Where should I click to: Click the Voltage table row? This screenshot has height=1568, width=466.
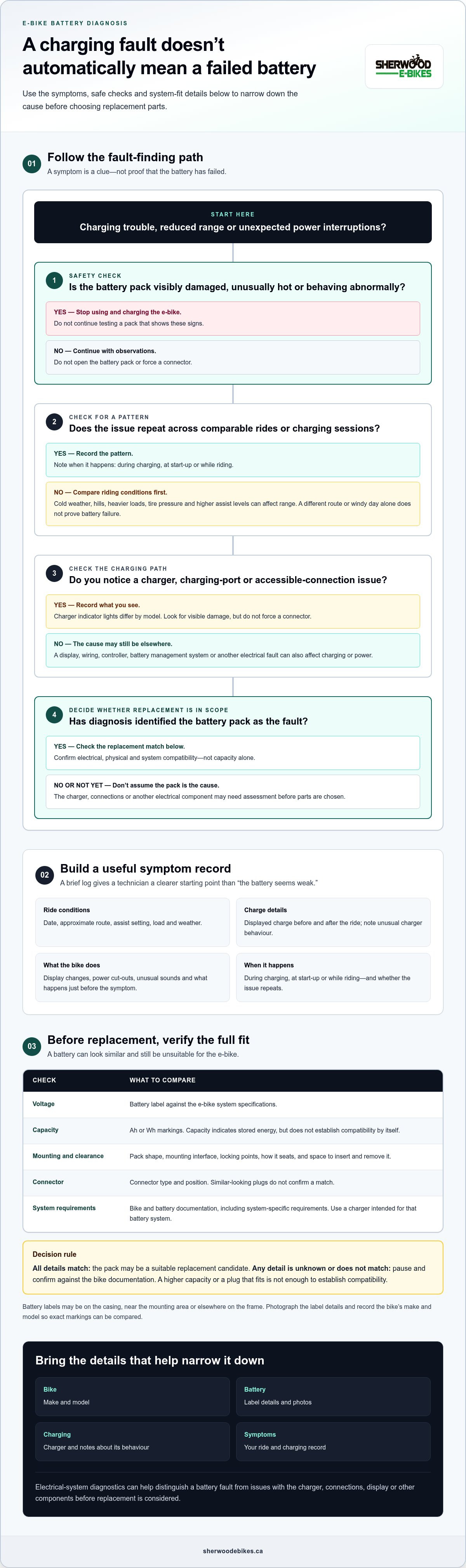click(232, 1104)
